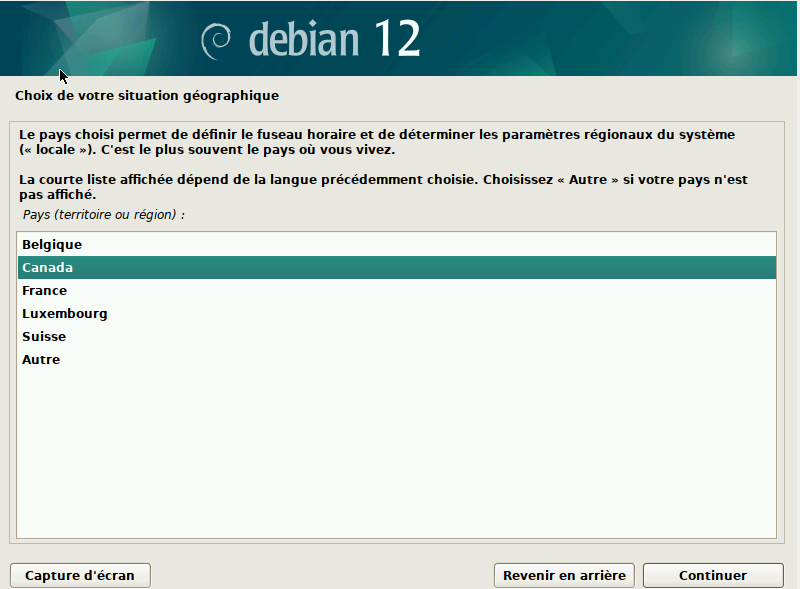Image resolution: width=800 pixels, height=589 pixels.
Task: Click the step title Choix de votre situation géographique
Action: (145, 95)
